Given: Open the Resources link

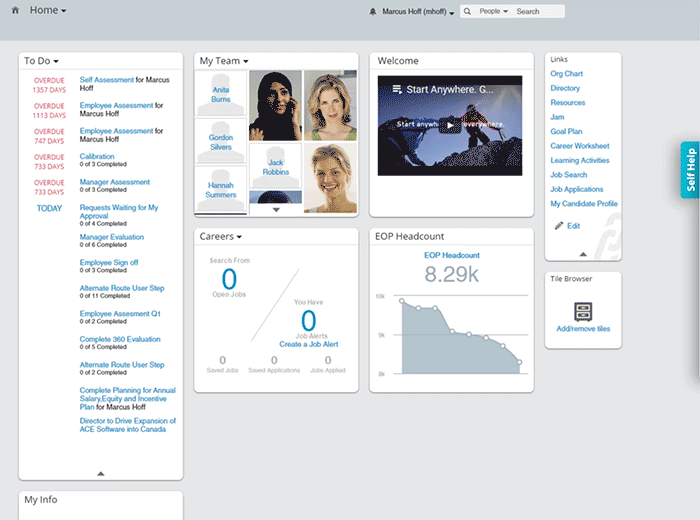Looking at the screenshot, I should [567, 102].
